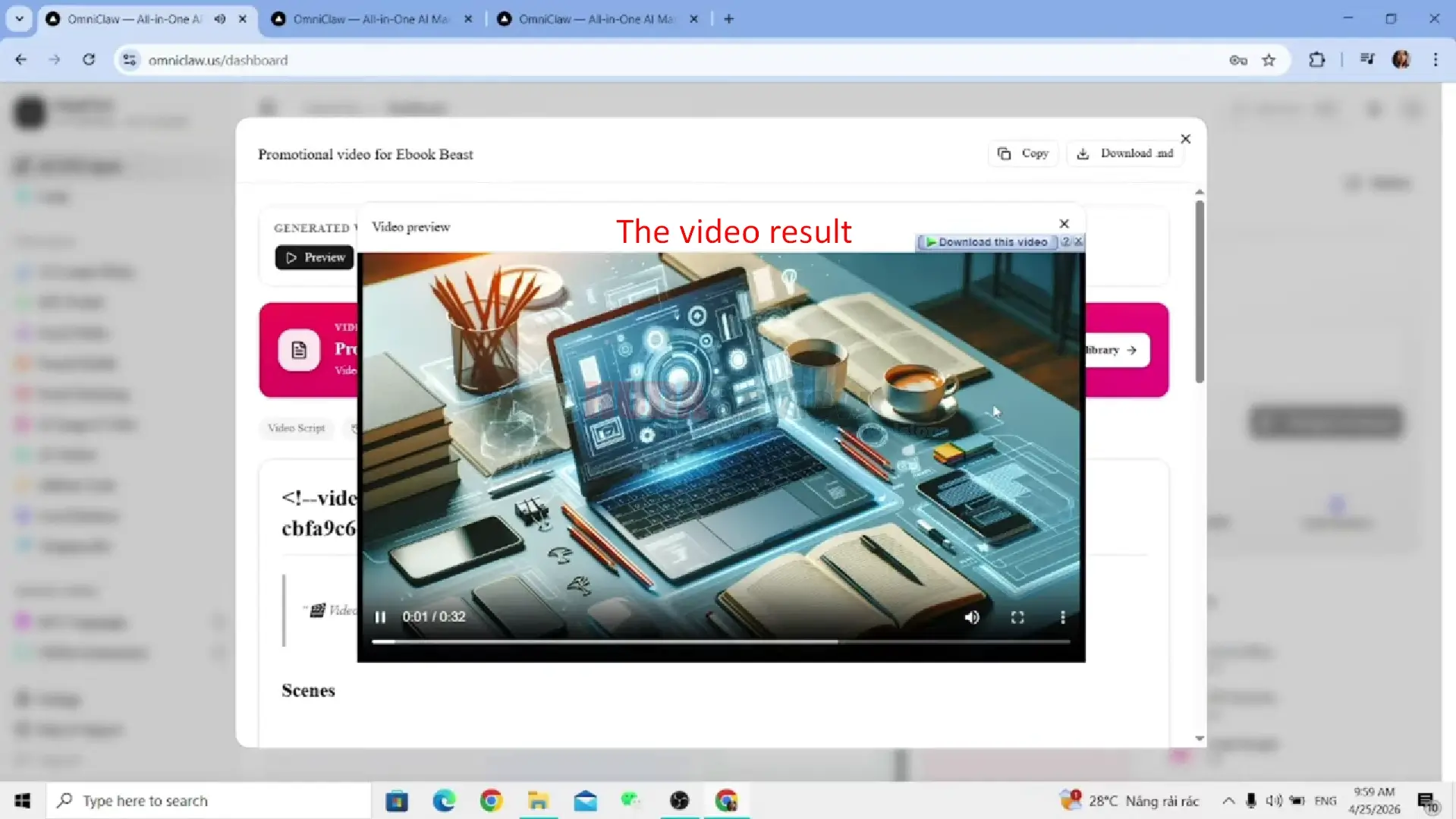Open the Extensions puzzle icon
Viewport: 1456px width, 819px height.
1317,60
